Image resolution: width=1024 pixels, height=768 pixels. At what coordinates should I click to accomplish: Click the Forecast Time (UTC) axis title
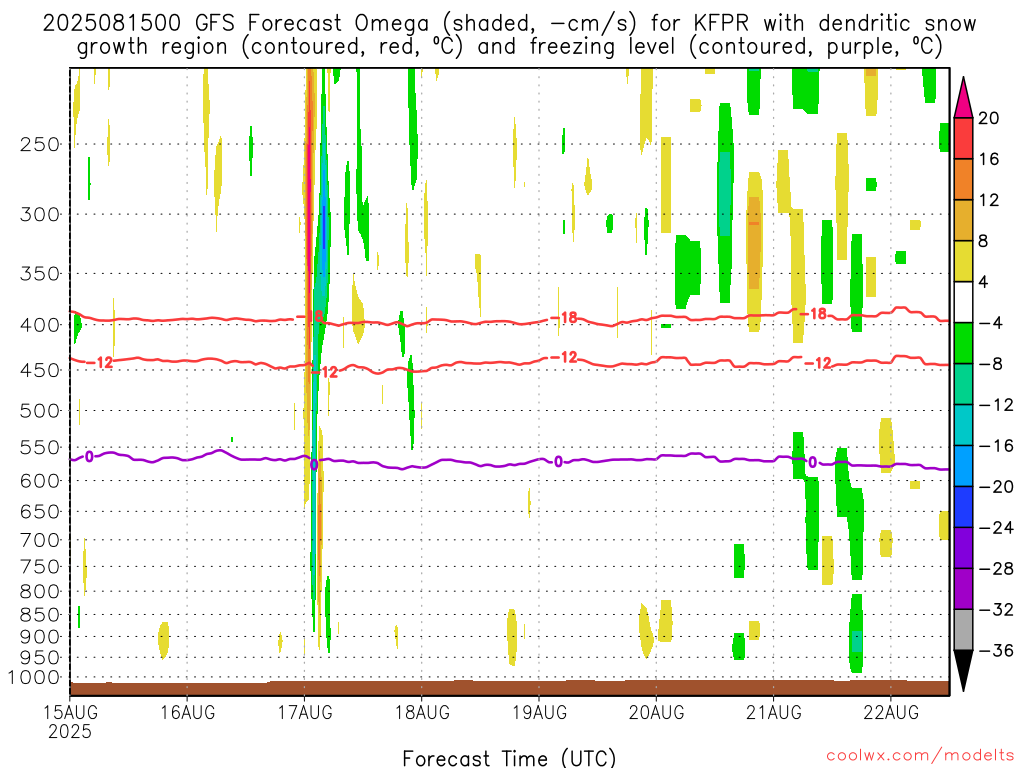[509, 758]
